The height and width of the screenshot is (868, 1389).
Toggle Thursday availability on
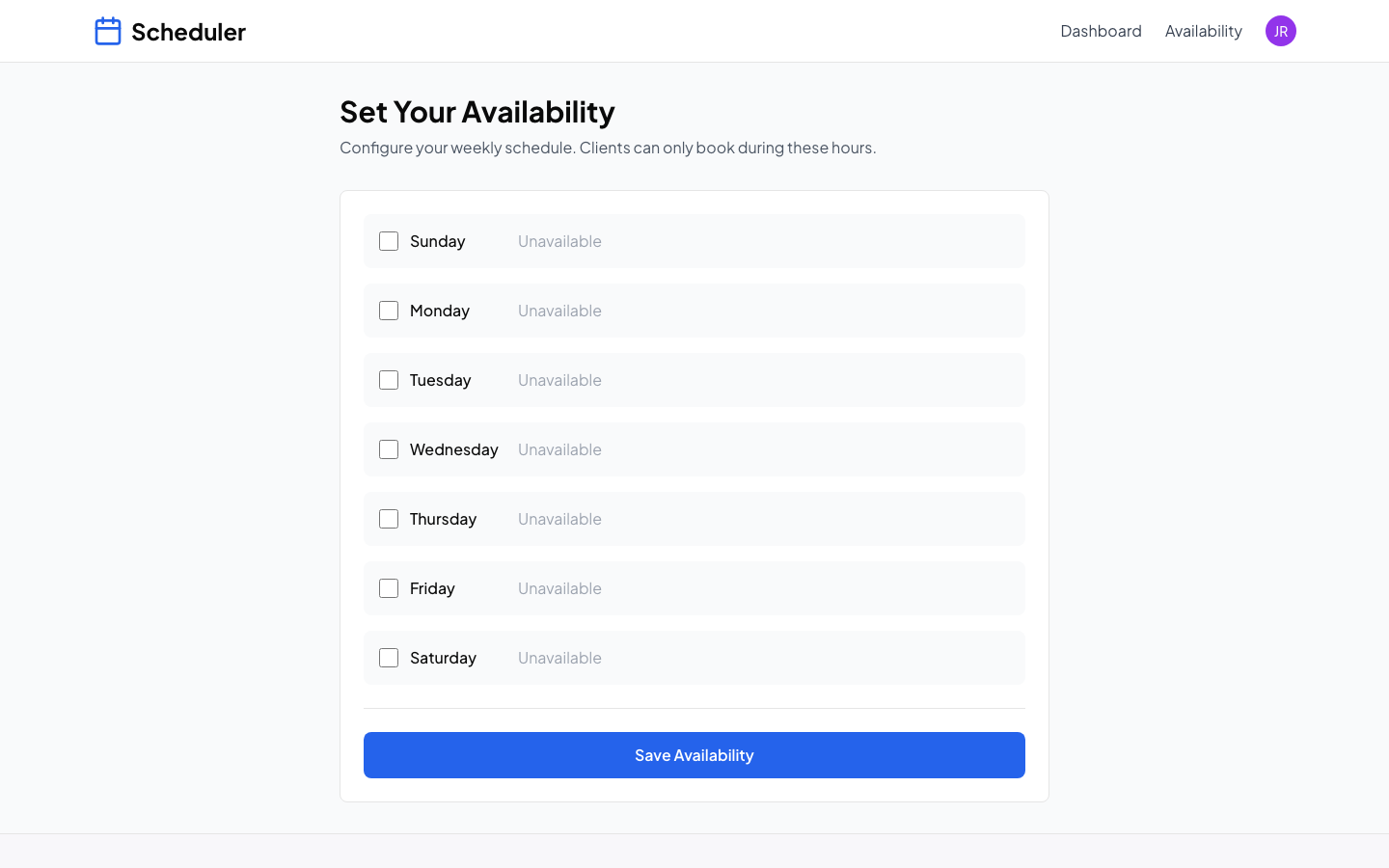coord(389,519)
